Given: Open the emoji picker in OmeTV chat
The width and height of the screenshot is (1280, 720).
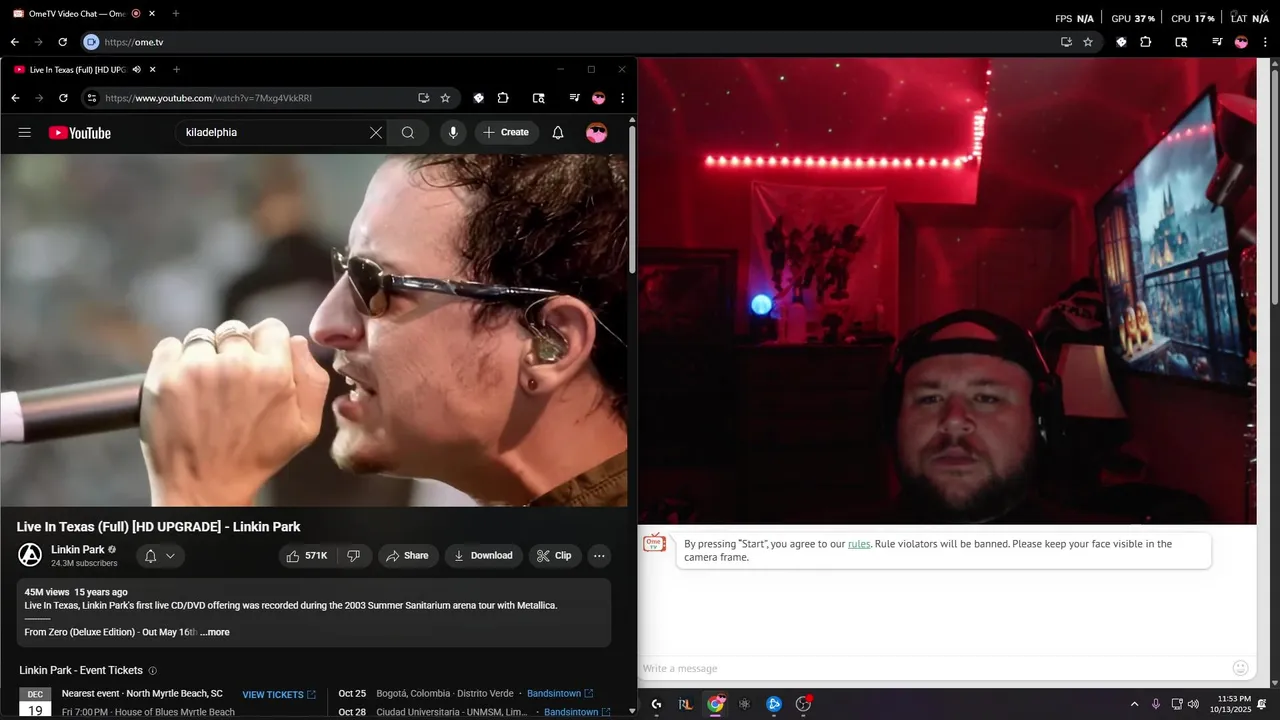Looking at the screenshot, I should tap(1241, 668).
